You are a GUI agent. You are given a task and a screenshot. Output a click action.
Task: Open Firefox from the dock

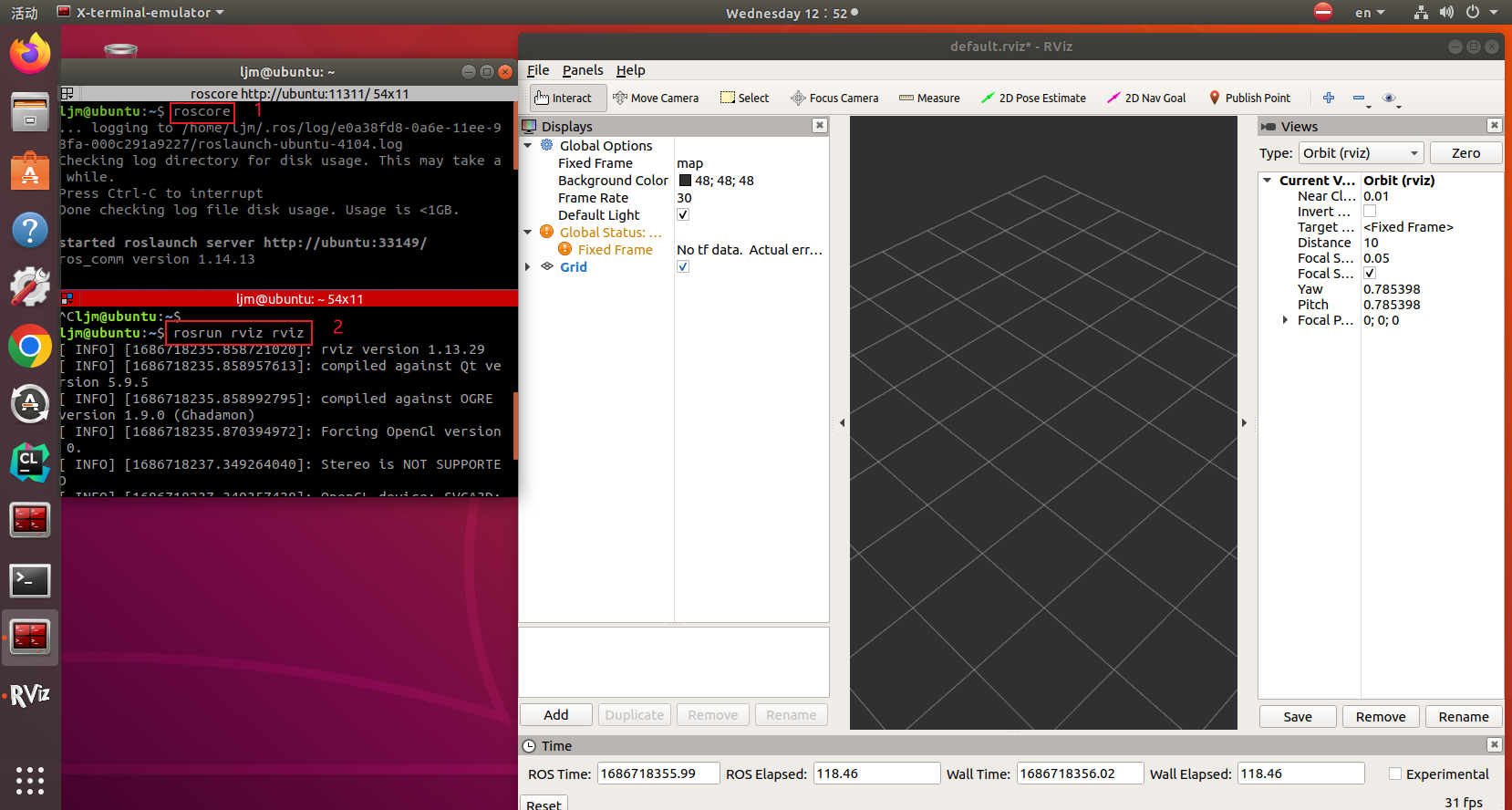pos(30,54)
